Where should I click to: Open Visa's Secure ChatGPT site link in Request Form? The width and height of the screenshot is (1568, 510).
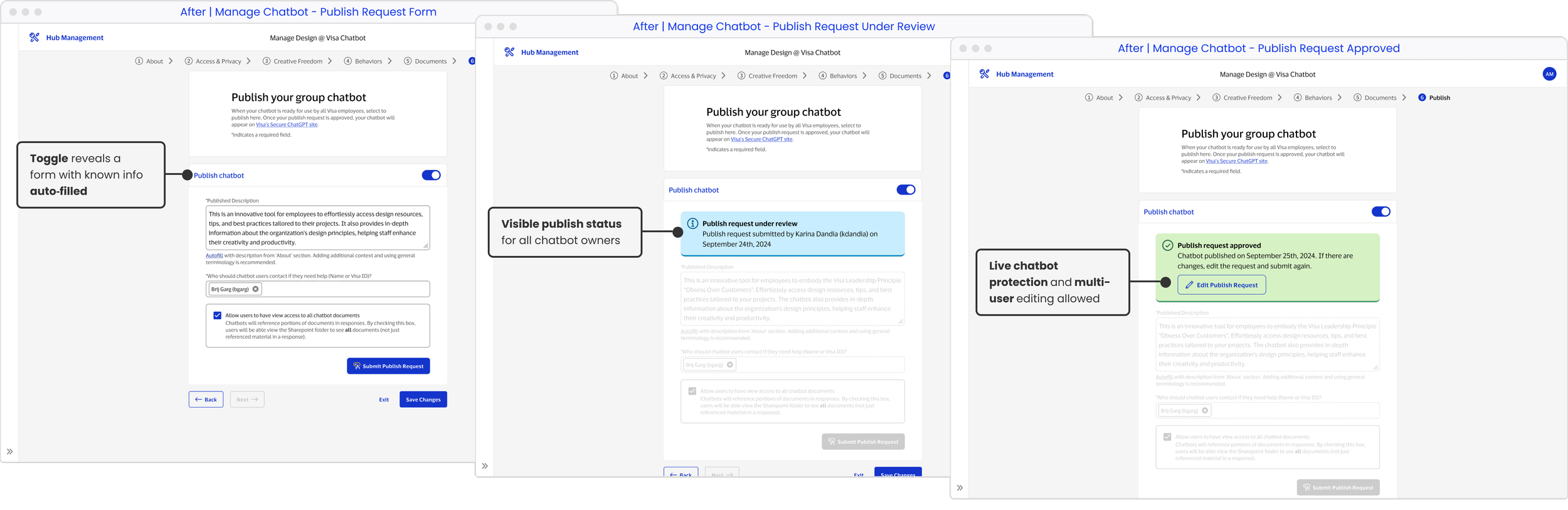287,125
